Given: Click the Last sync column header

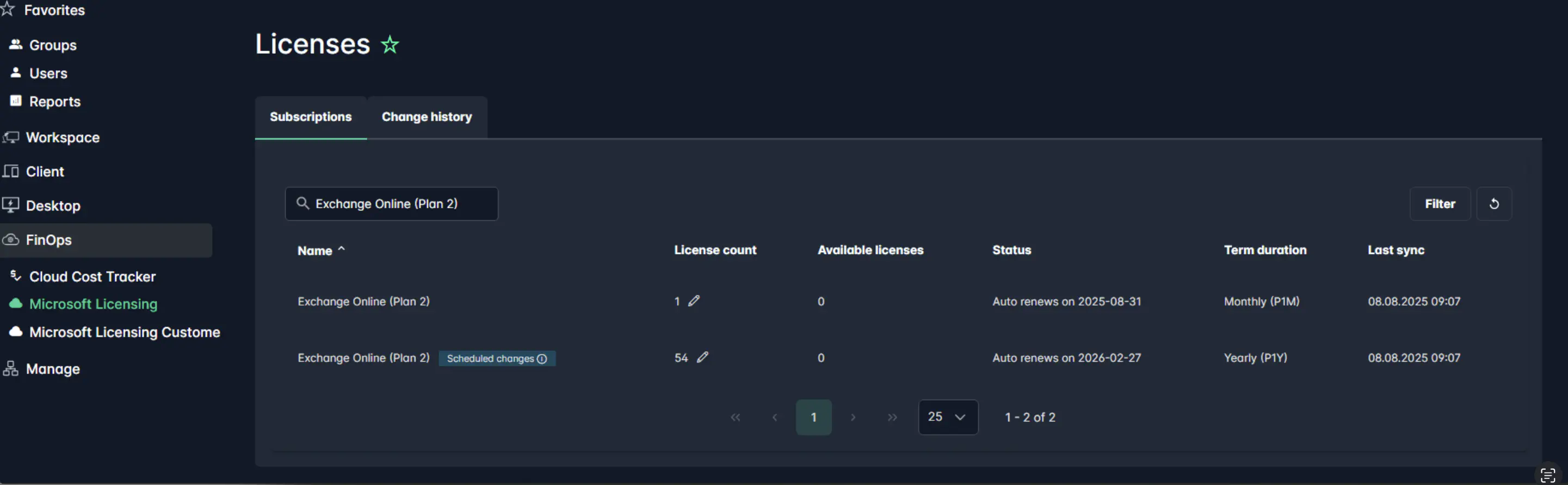Looking at the screenshot, I should coord(1396,250).
